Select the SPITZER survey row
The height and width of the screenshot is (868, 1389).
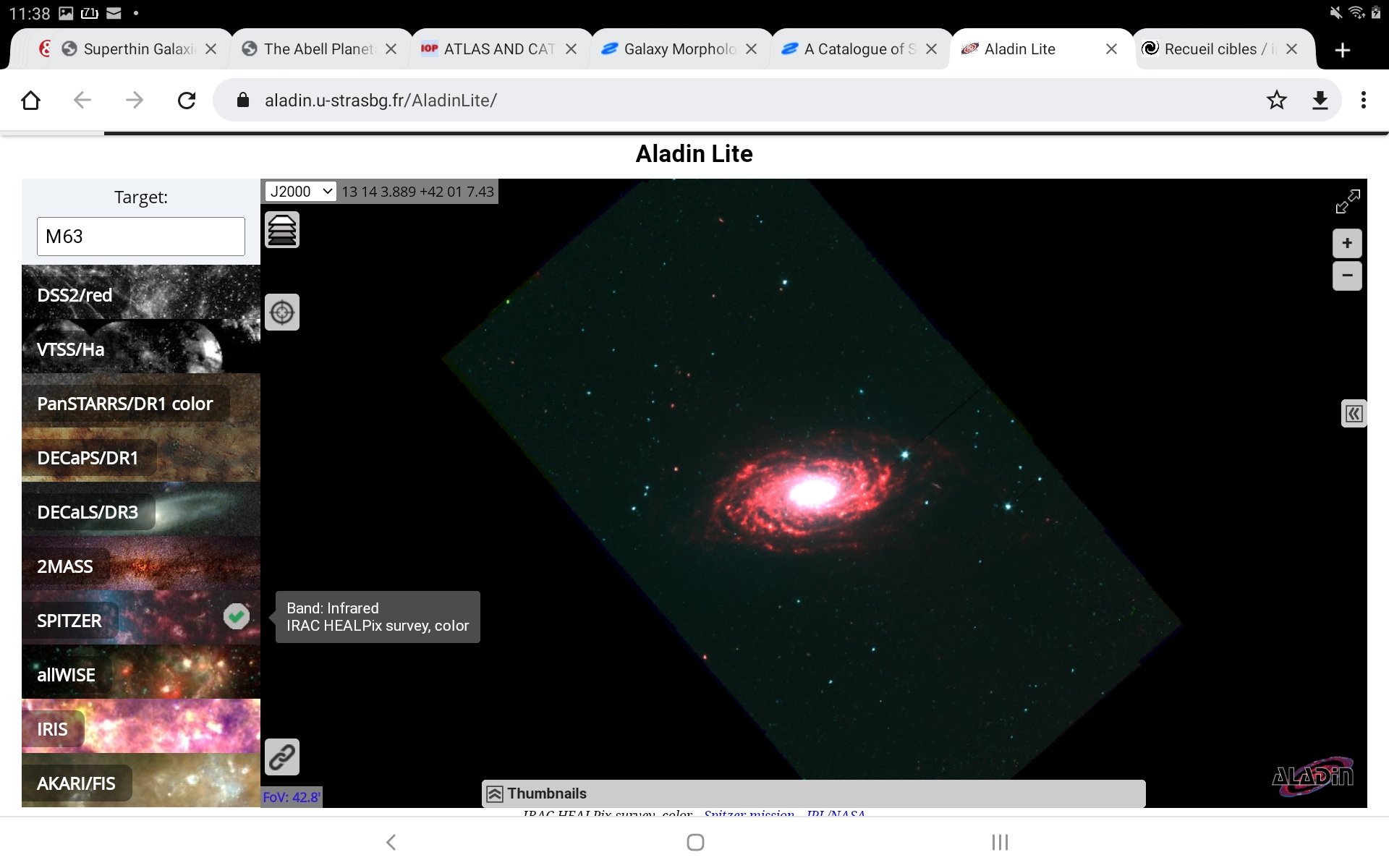coord(141,618)
